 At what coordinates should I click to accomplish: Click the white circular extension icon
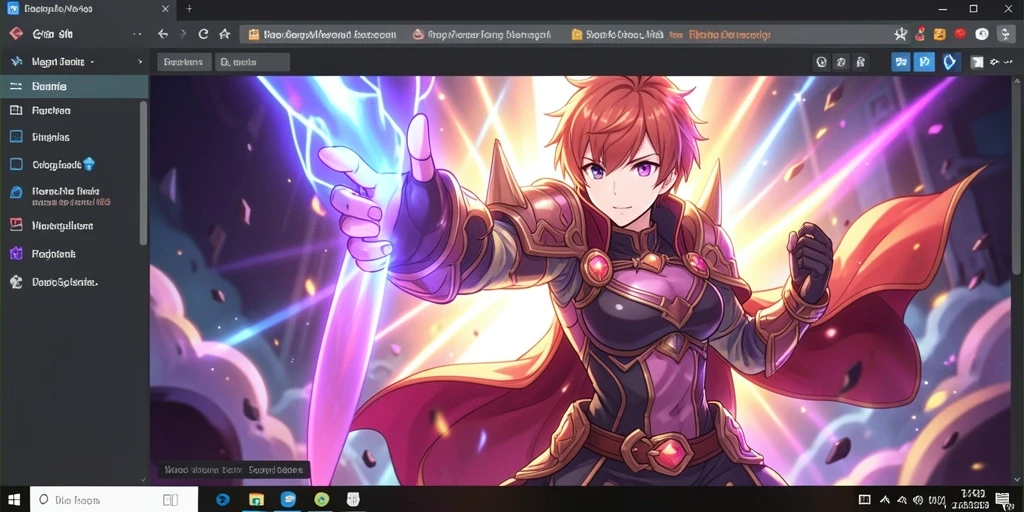(982, 35)
